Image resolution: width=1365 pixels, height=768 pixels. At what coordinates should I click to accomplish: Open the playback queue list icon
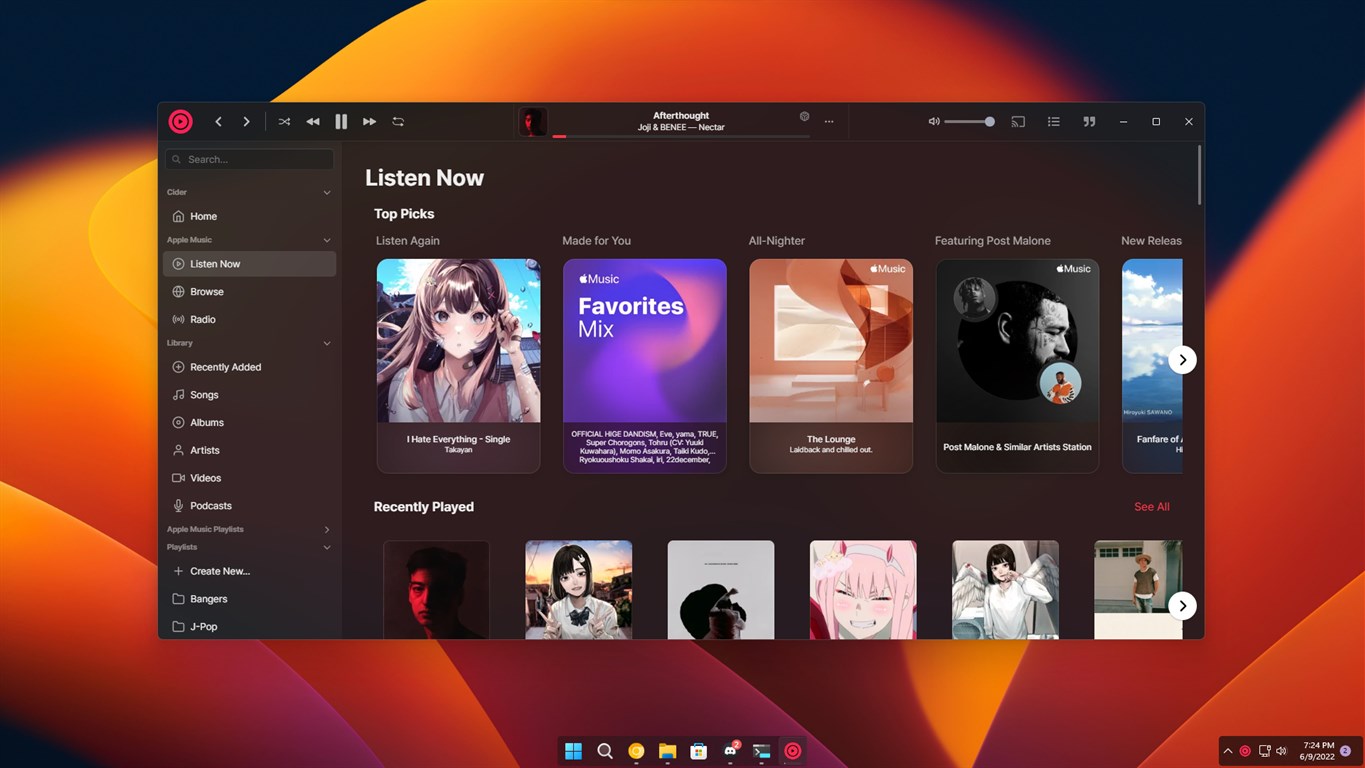point(1053,121)
